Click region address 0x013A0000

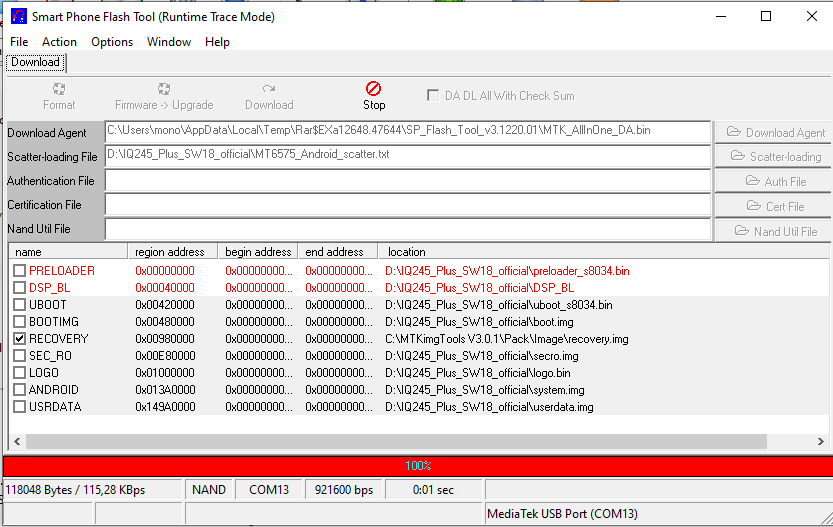tap(165, 390)
